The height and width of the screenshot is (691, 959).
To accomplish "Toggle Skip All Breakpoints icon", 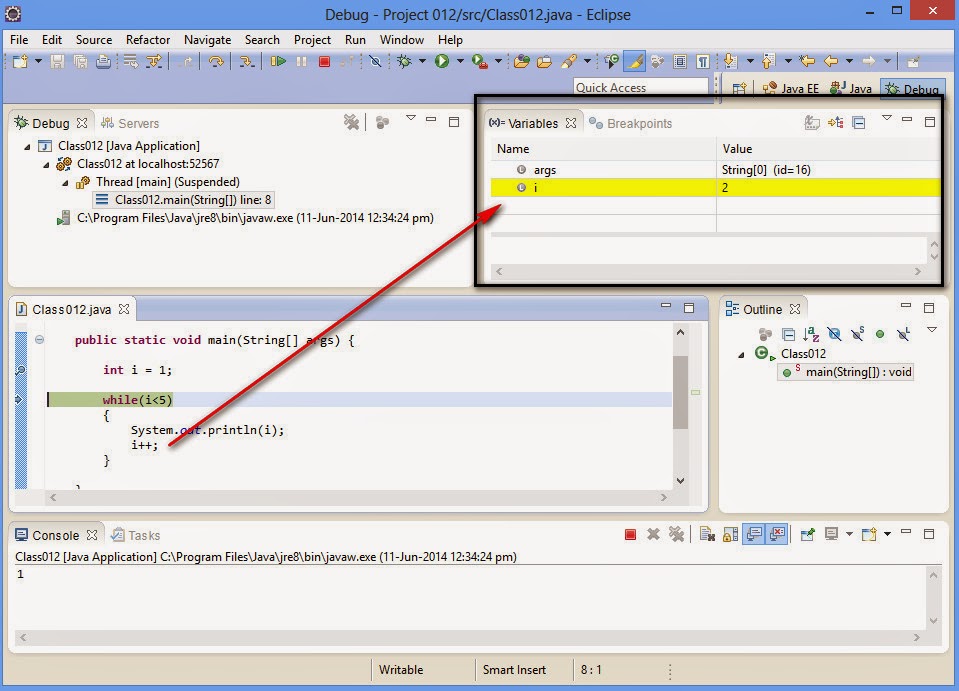I will (x=376, y=61).
